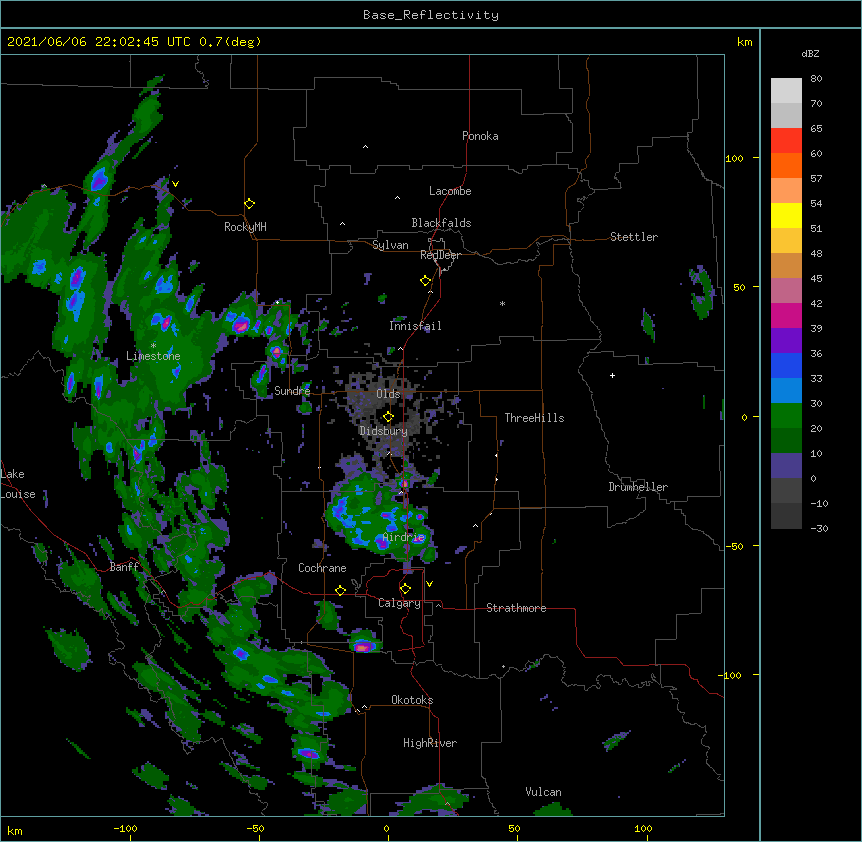The width and height of the screenshot is (862, 842).
Task: Select the yellow diamond marker above Calgary label
Action: pos(405,589)
